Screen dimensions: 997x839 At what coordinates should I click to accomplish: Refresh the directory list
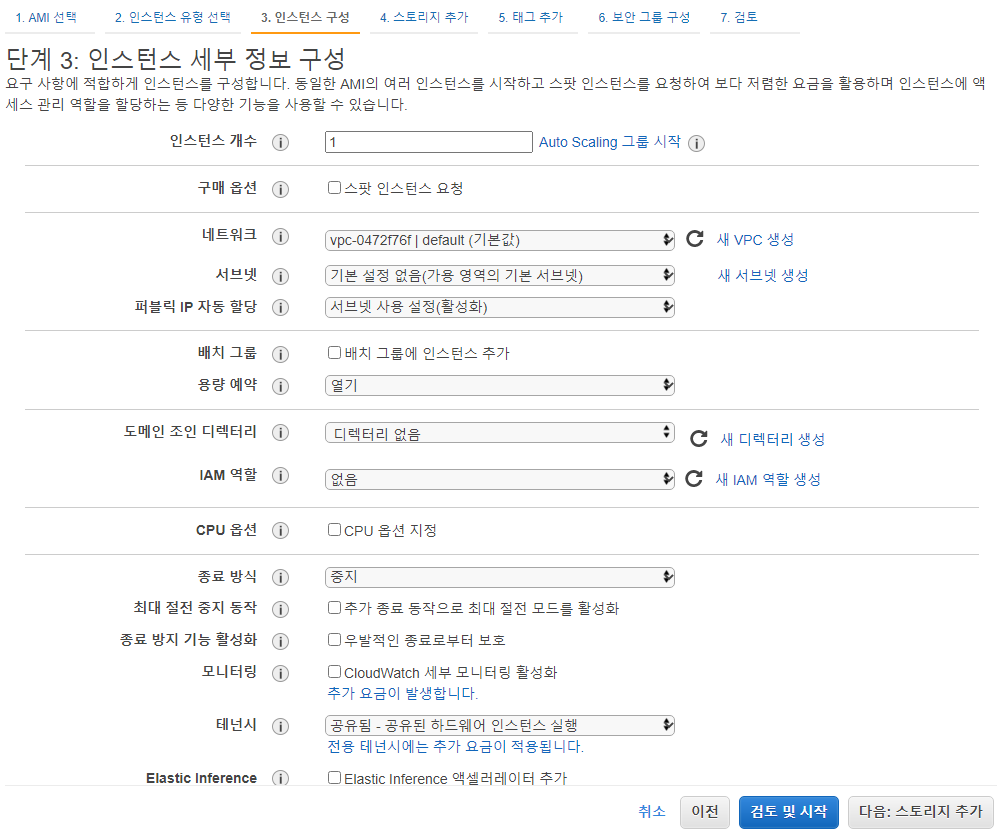tap(699, 439)
